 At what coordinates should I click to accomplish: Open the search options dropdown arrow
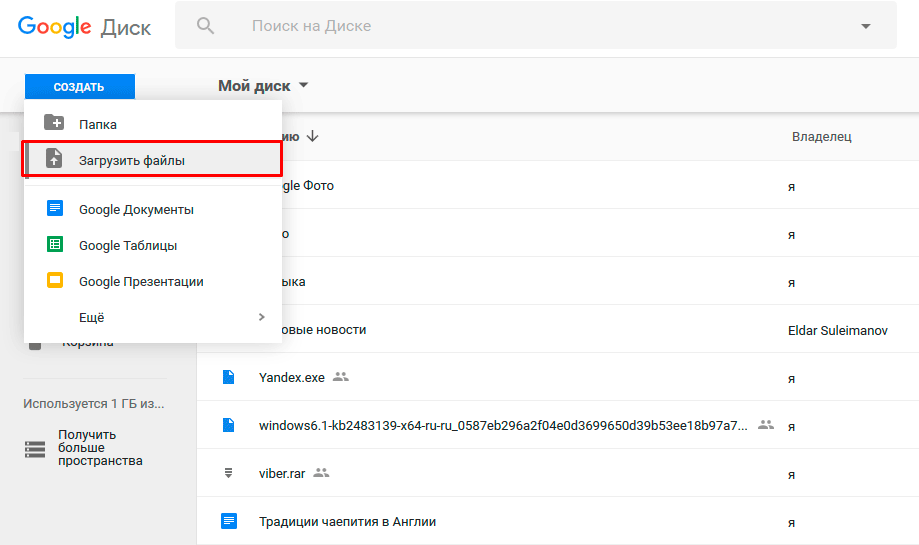(865, 27)
